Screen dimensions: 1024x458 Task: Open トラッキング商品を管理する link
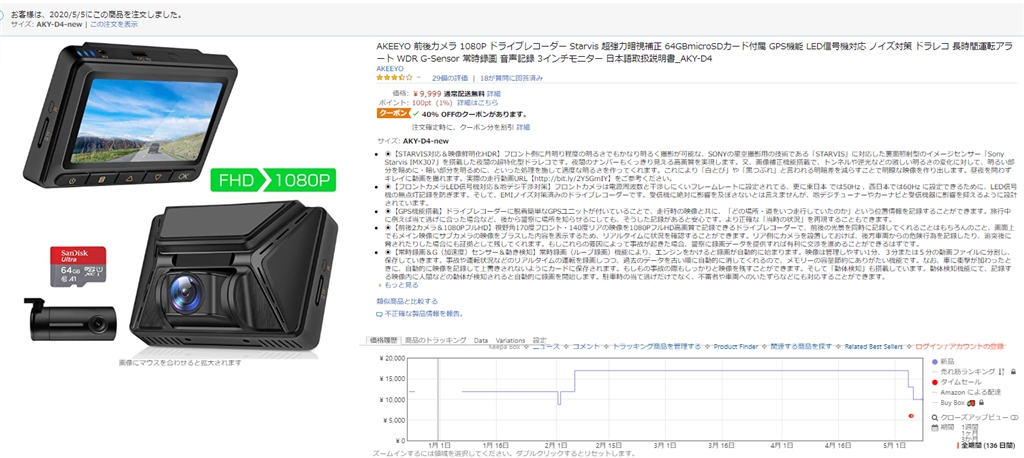click(x=656, y=346)
